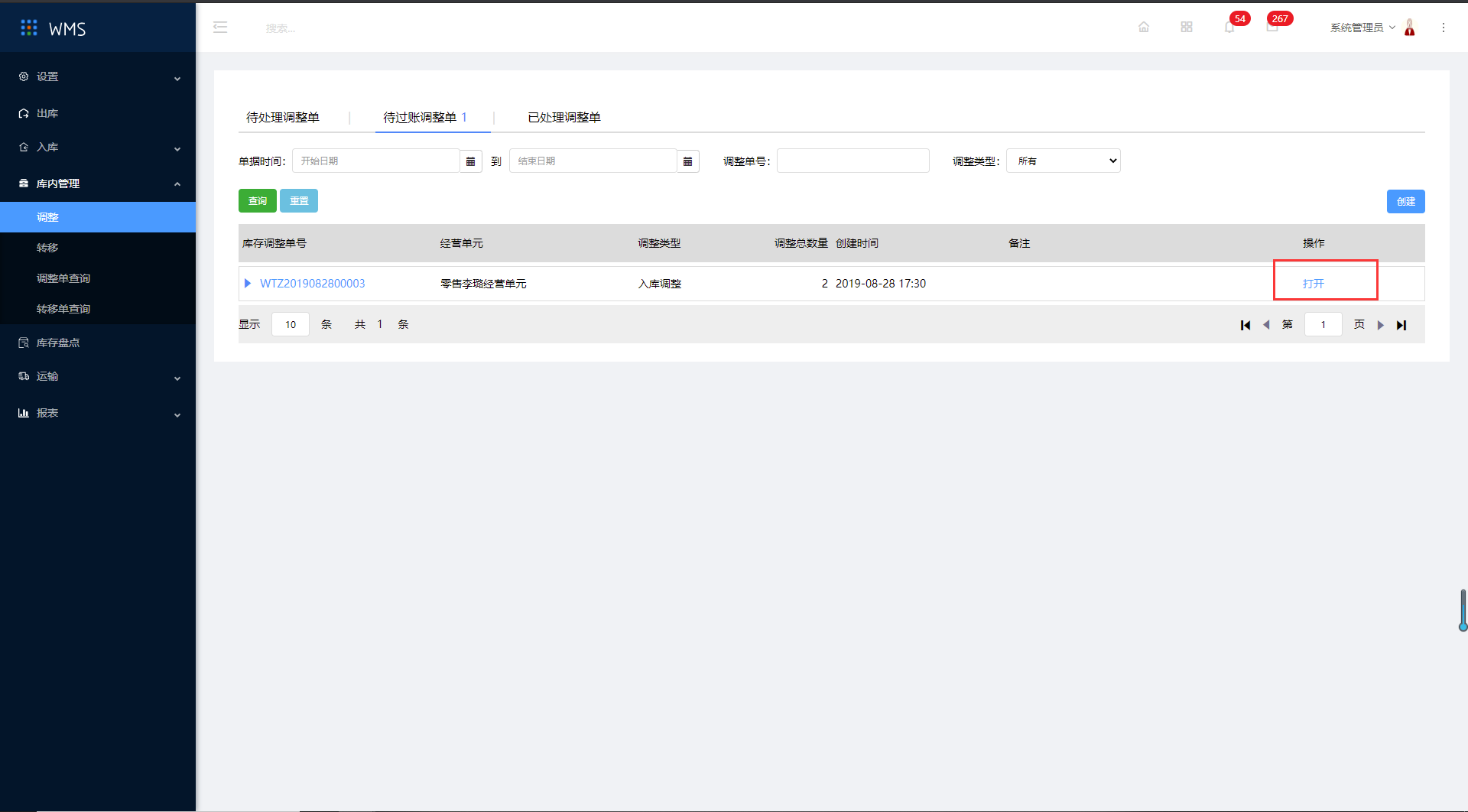This screenshot has width=1468, height=812.
Task: Click the 调整总数量 column header
Action: coord(801,243)
